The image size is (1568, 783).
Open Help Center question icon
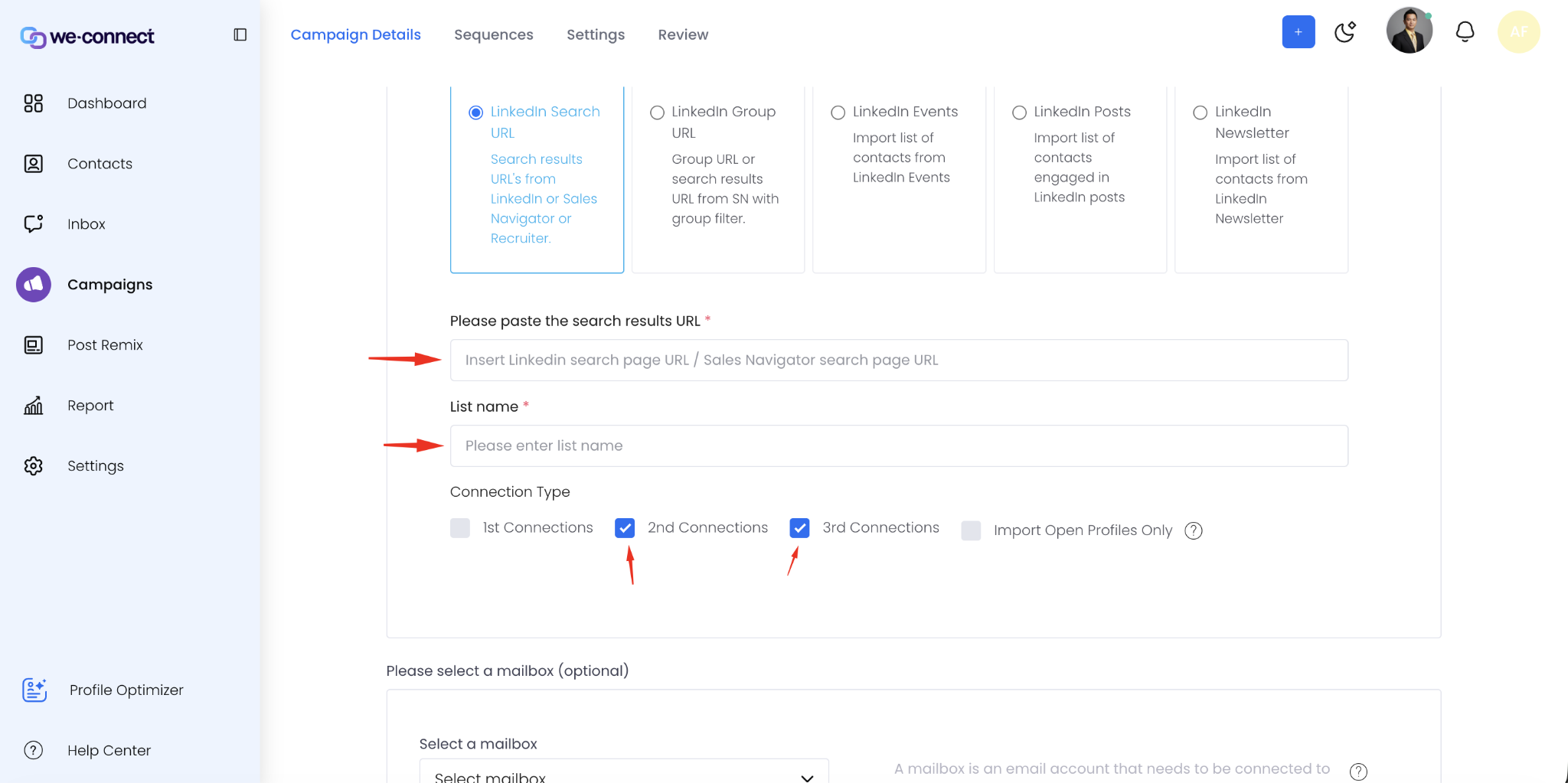(x=34, y=751)
